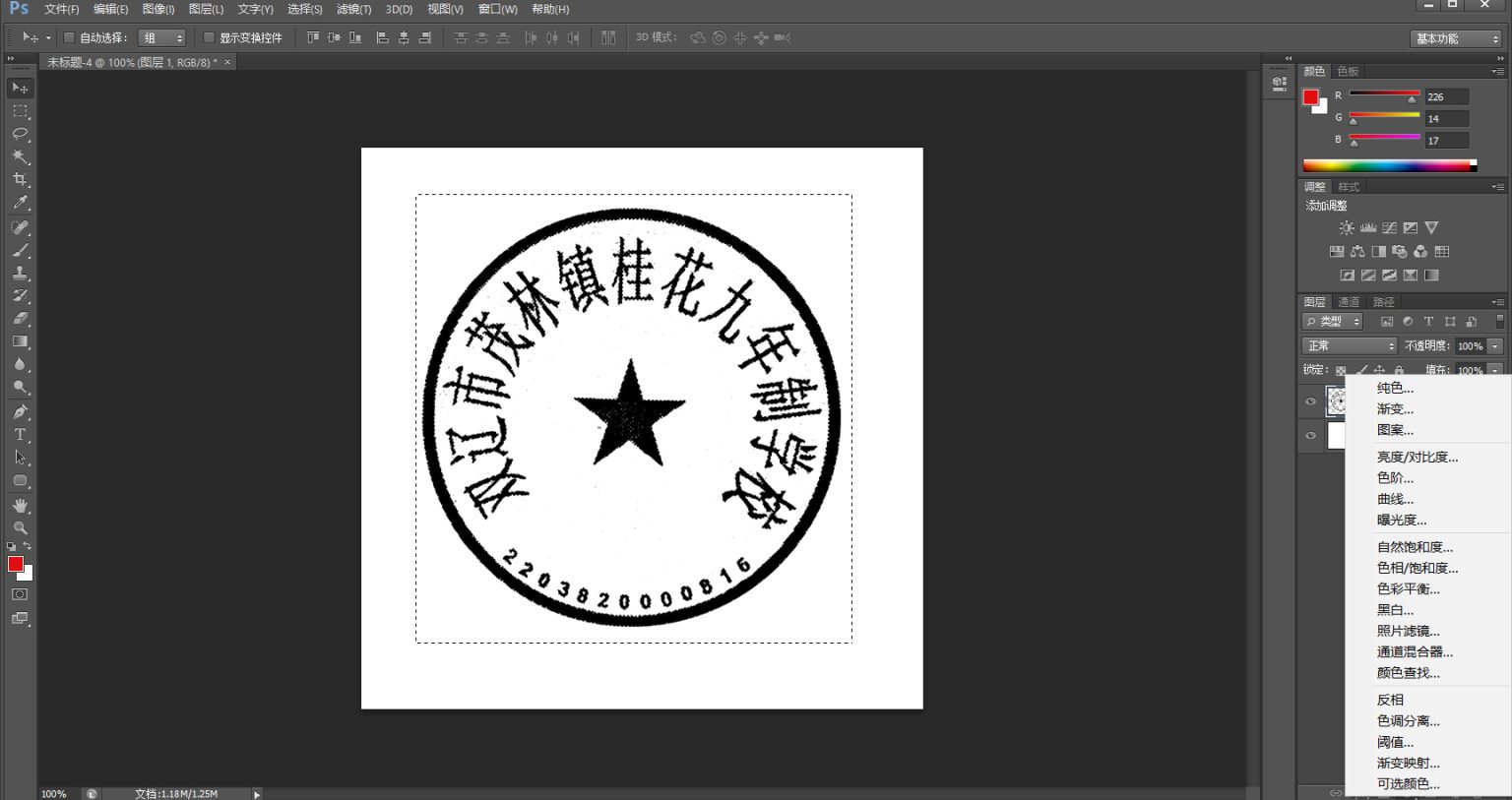
Task: Open the 滤镜(T) menu
Action: [x=353, y=9]
